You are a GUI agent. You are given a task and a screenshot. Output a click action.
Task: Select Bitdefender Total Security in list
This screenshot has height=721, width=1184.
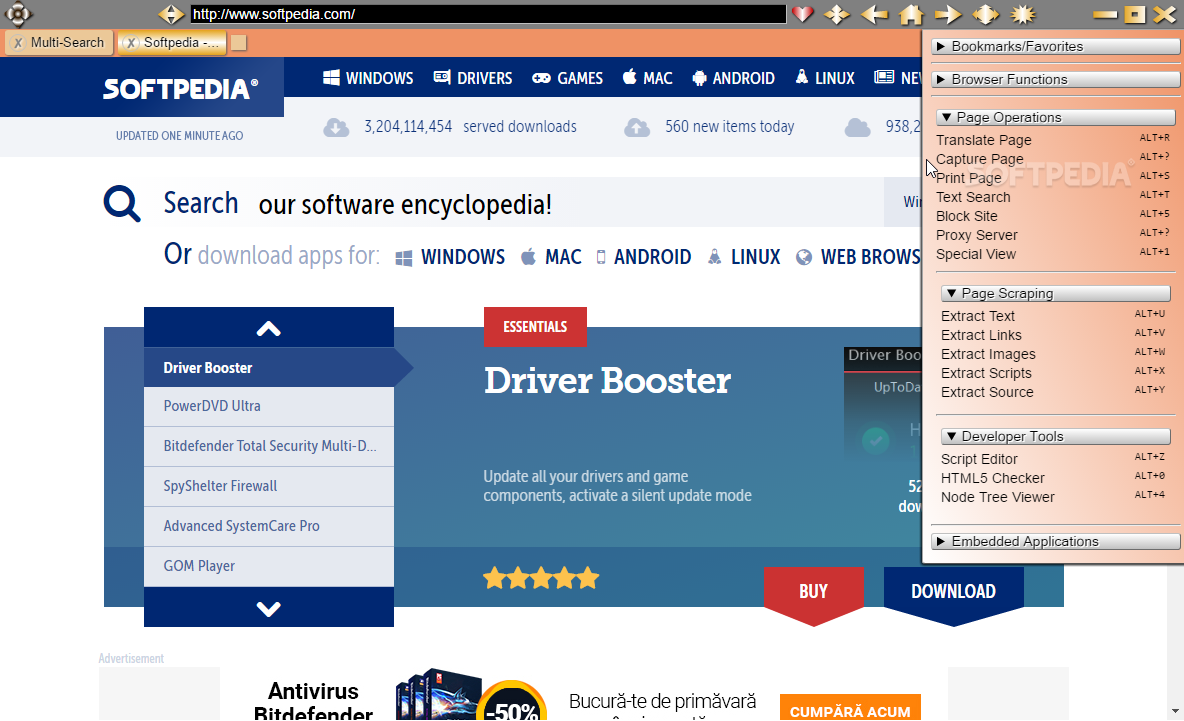[269, 446]
